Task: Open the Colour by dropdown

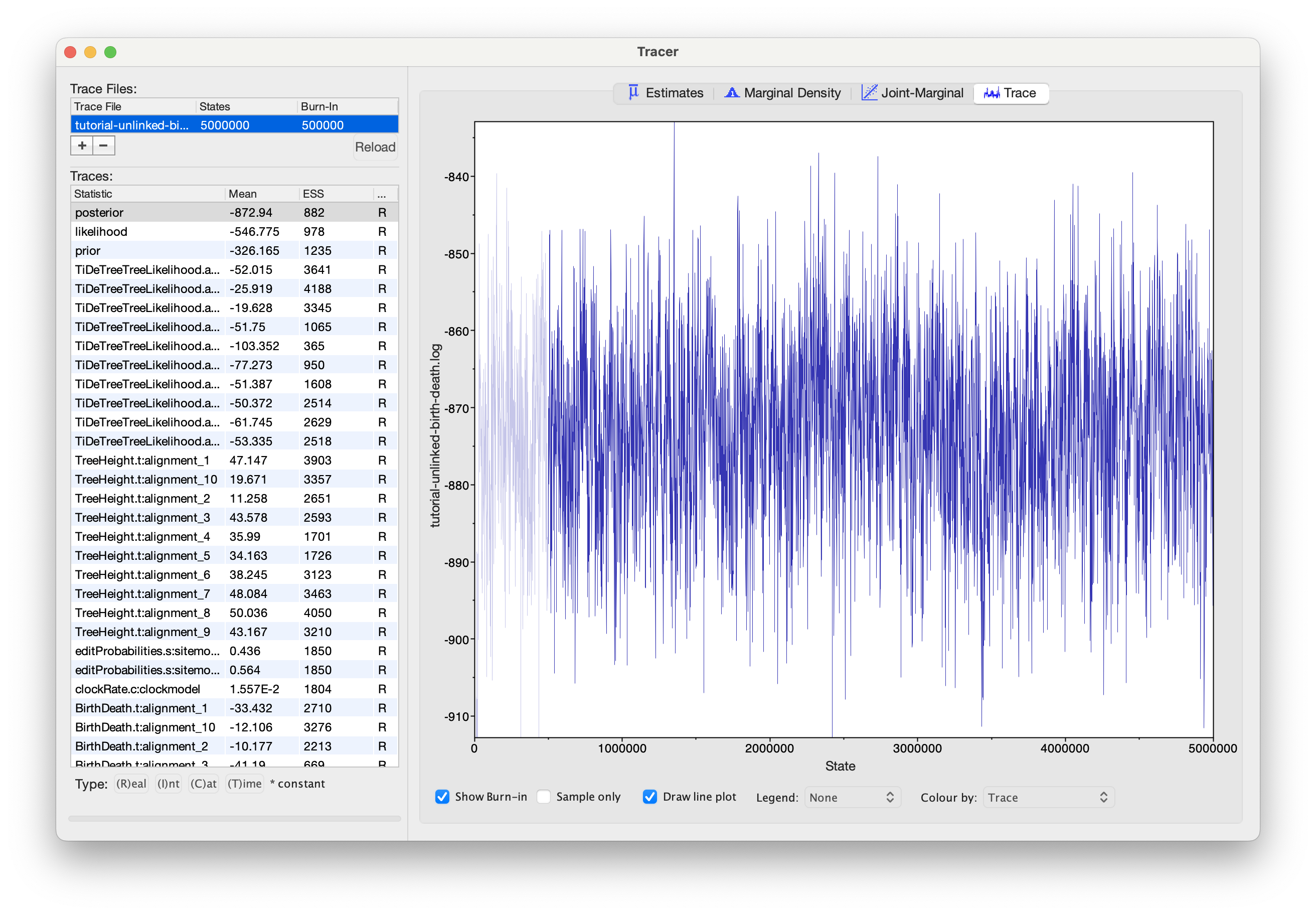Action: pos(1048,798)
